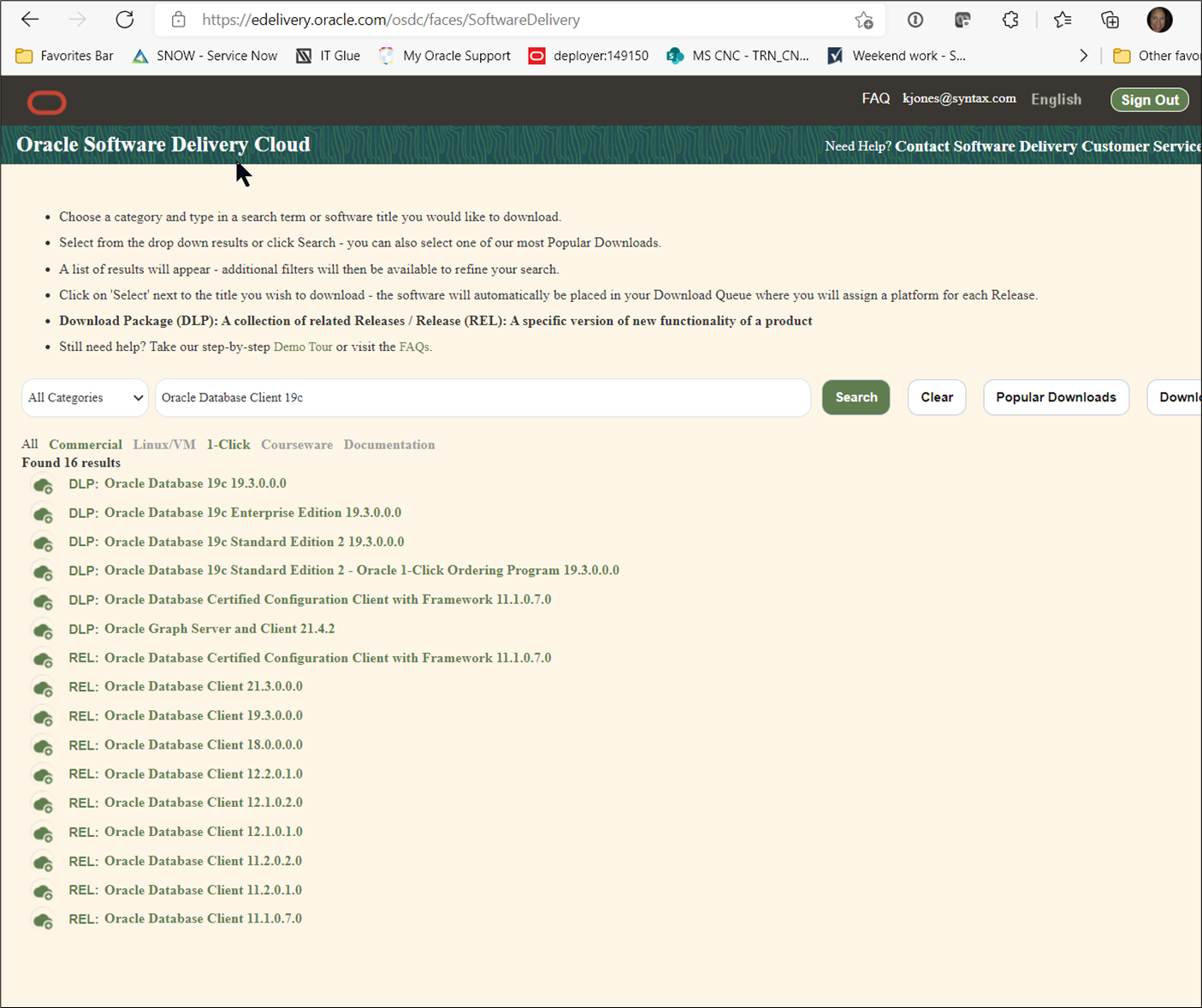Click the Sign Out button
Viewport: 1202px width, 1008px height.
click(x=1150, y=100)
